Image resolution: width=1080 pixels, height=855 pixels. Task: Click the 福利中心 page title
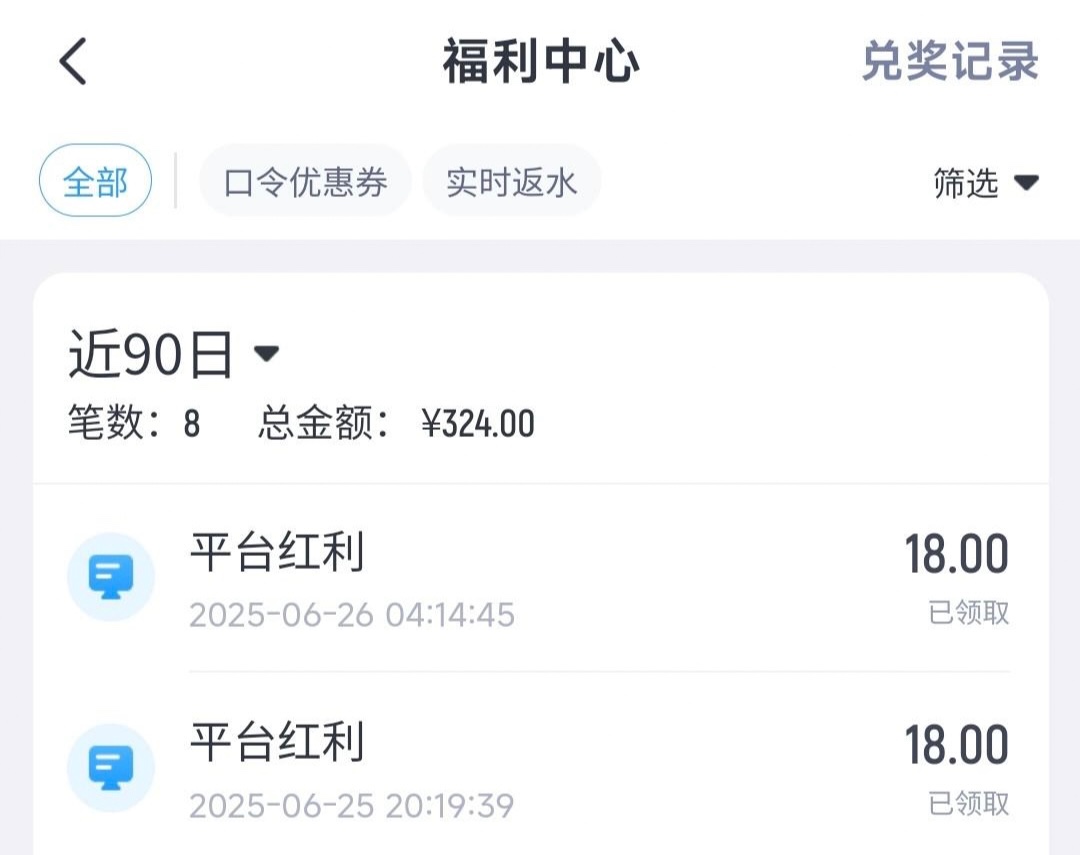(x=541, y=62)
